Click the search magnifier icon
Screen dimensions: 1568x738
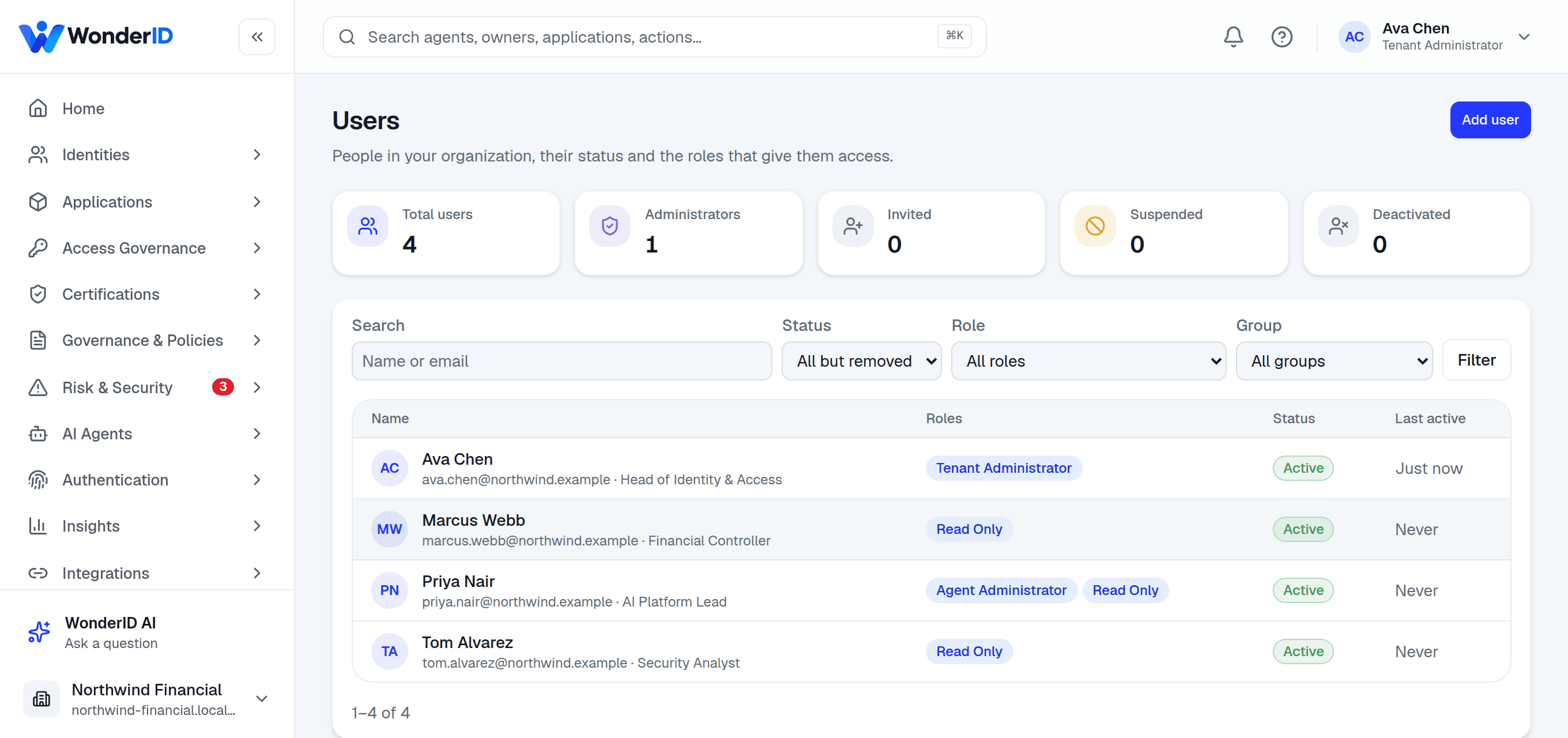click(347, 36)
